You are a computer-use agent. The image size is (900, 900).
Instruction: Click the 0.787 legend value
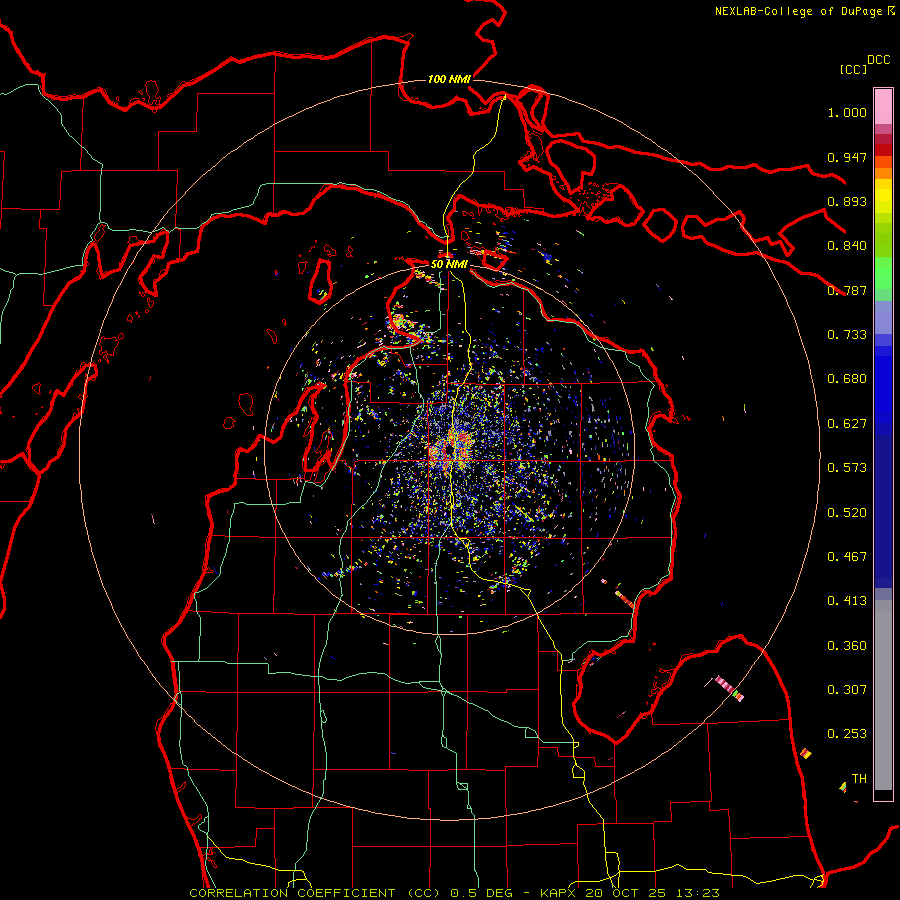tap(847, 290)
